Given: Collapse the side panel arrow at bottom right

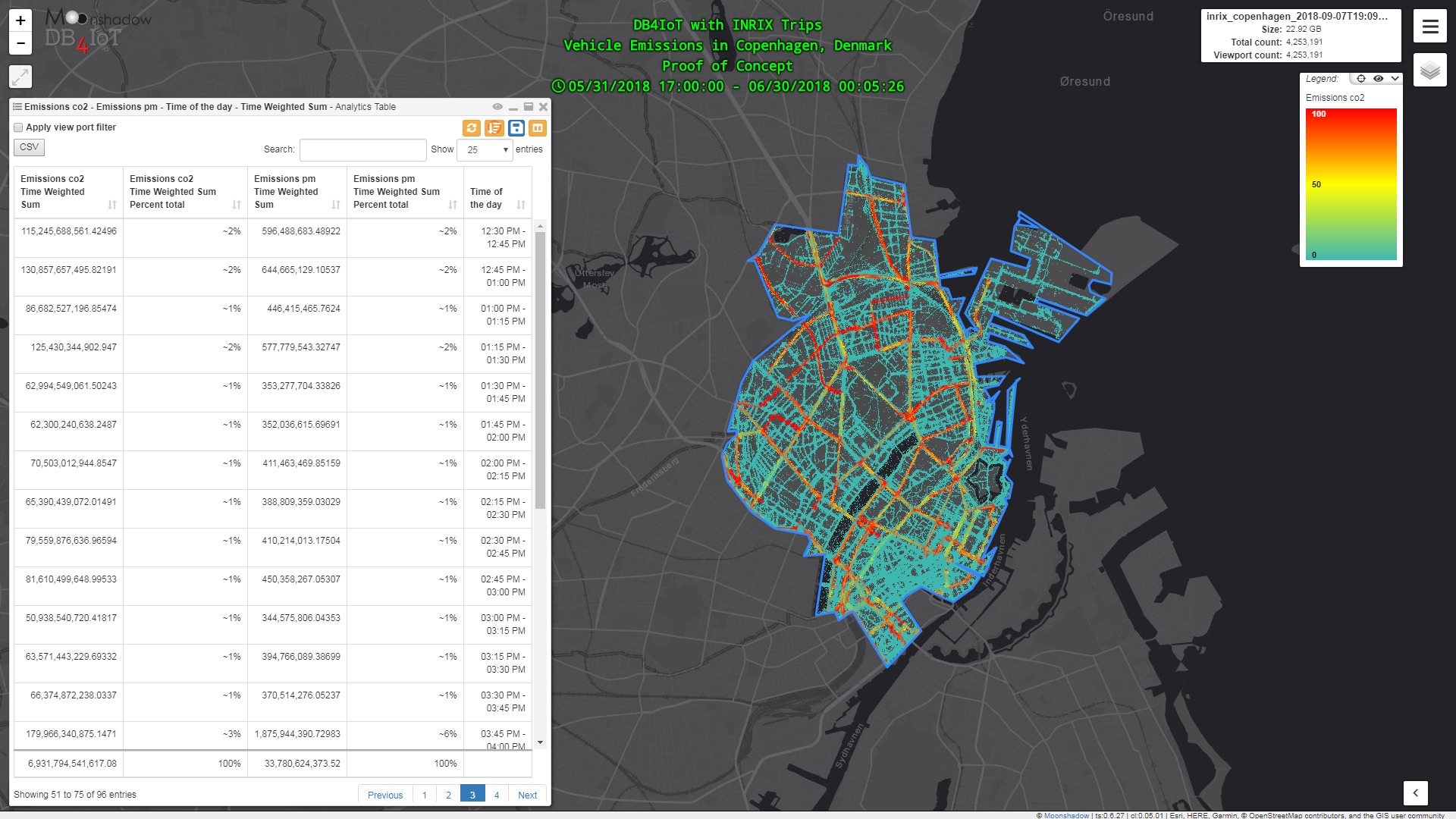Looking at the screenshot, I should click(x=1416, y=793).
